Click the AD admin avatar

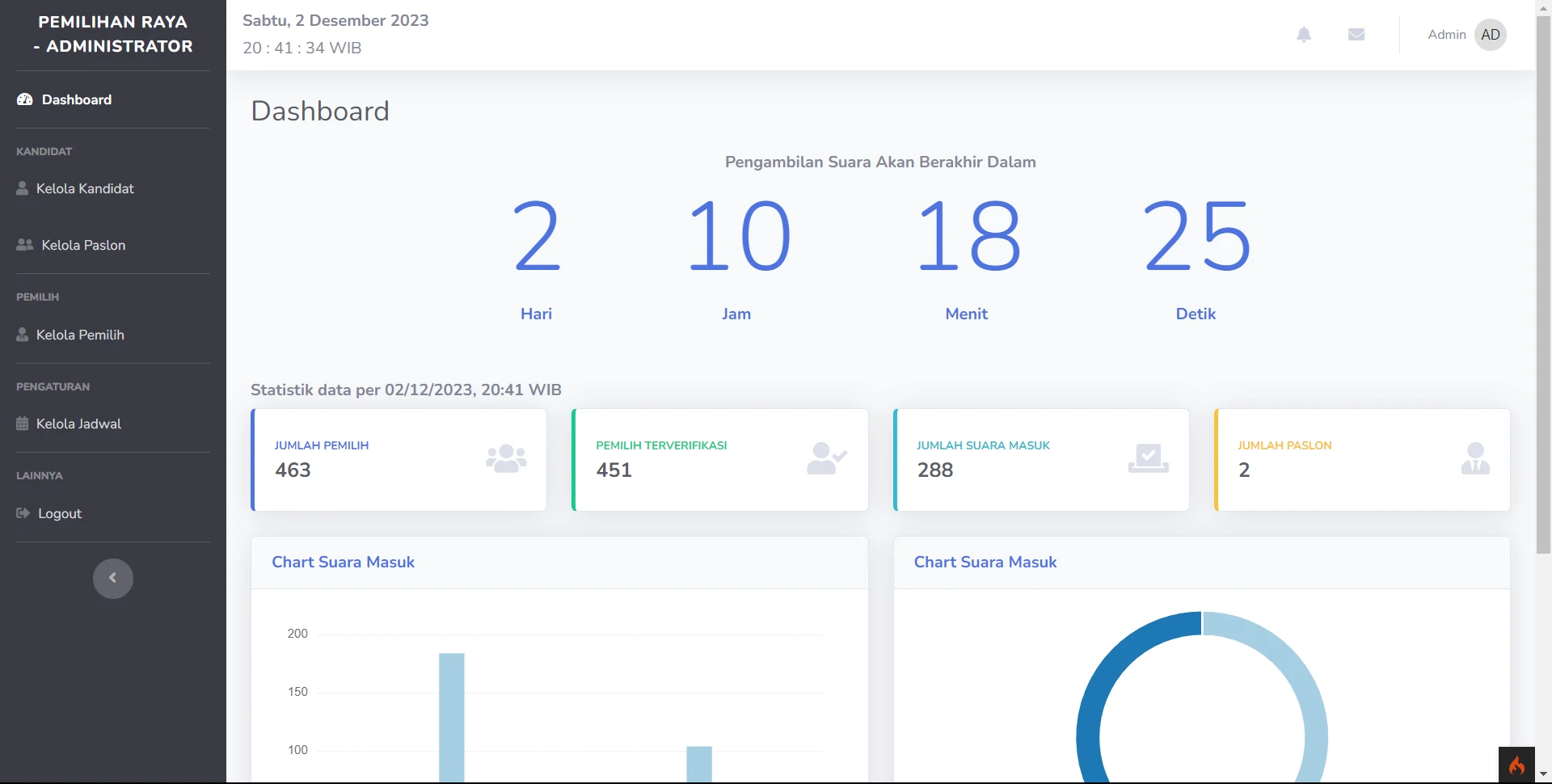(1490, 35)
